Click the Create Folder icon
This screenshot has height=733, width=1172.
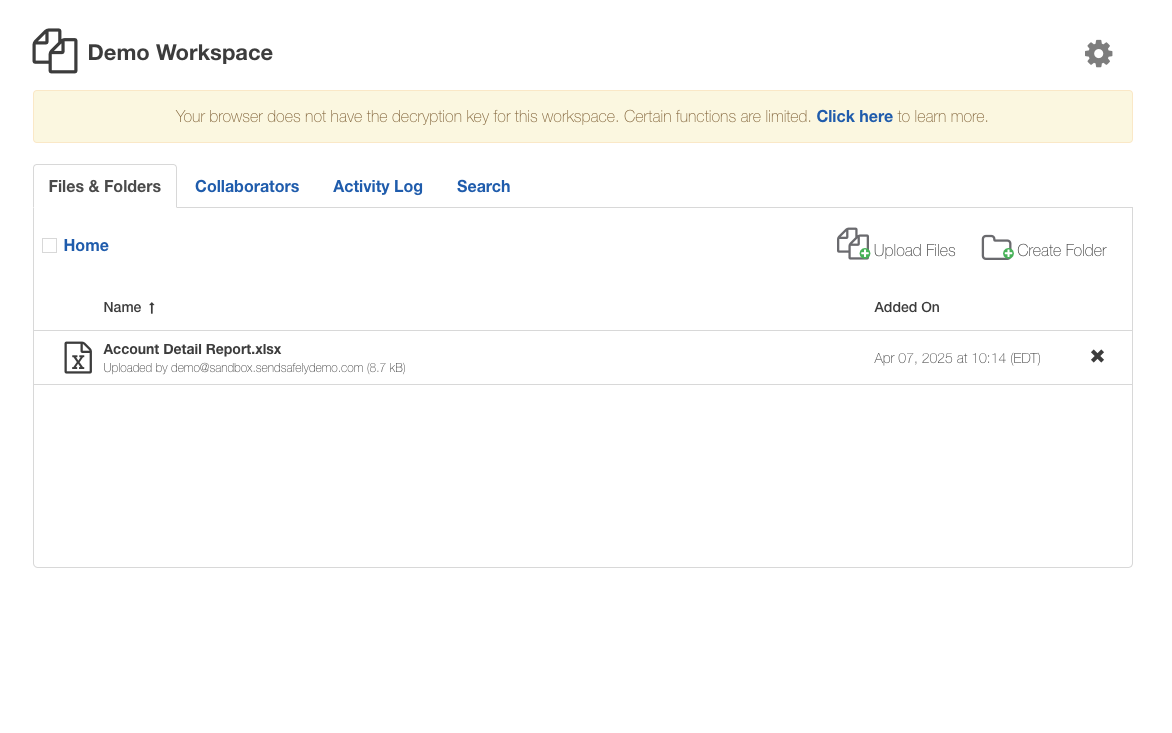click(997, 247)
